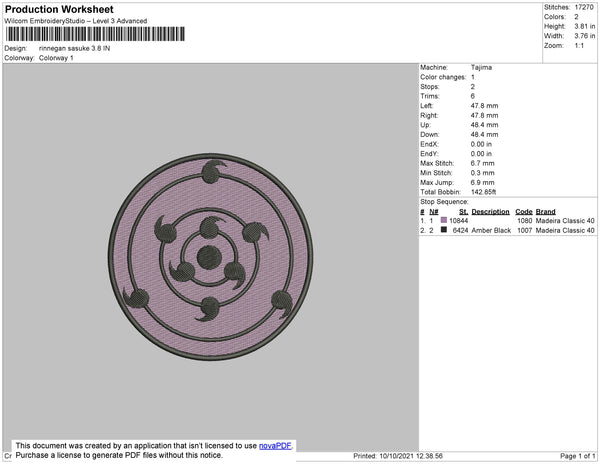Click the 'Trims:' label

point(430,96)
